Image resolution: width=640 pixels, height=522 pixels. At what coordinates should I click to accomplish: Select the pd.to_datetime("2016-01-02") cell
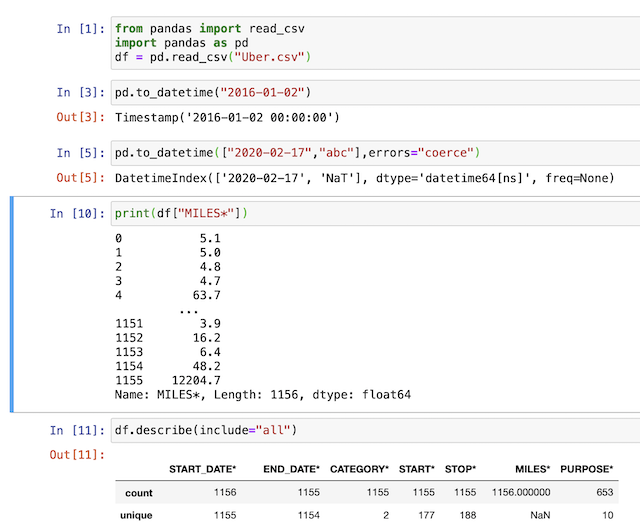click(x=376, y=93)
